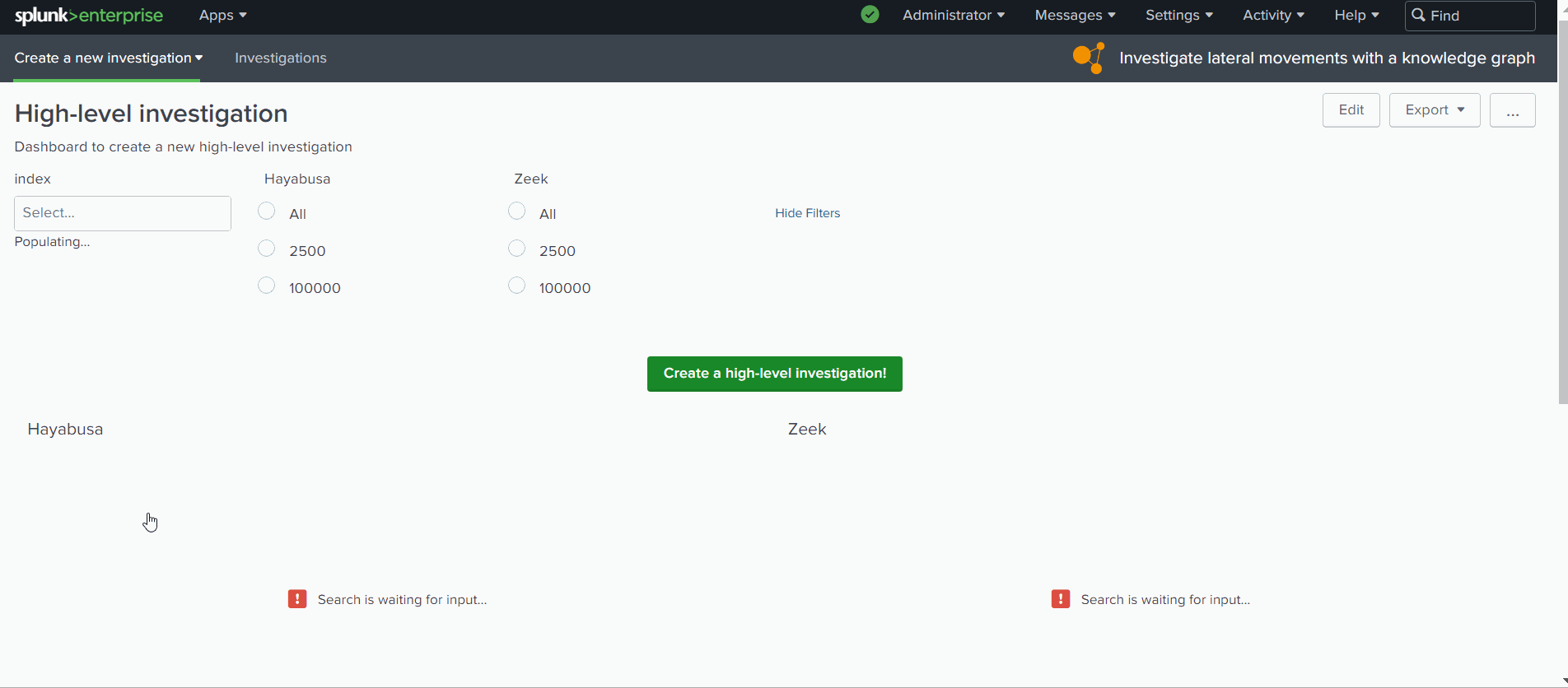Click the index Select input field
Image resolution: width=1568 pixels, height=688 pixels.
123,213
